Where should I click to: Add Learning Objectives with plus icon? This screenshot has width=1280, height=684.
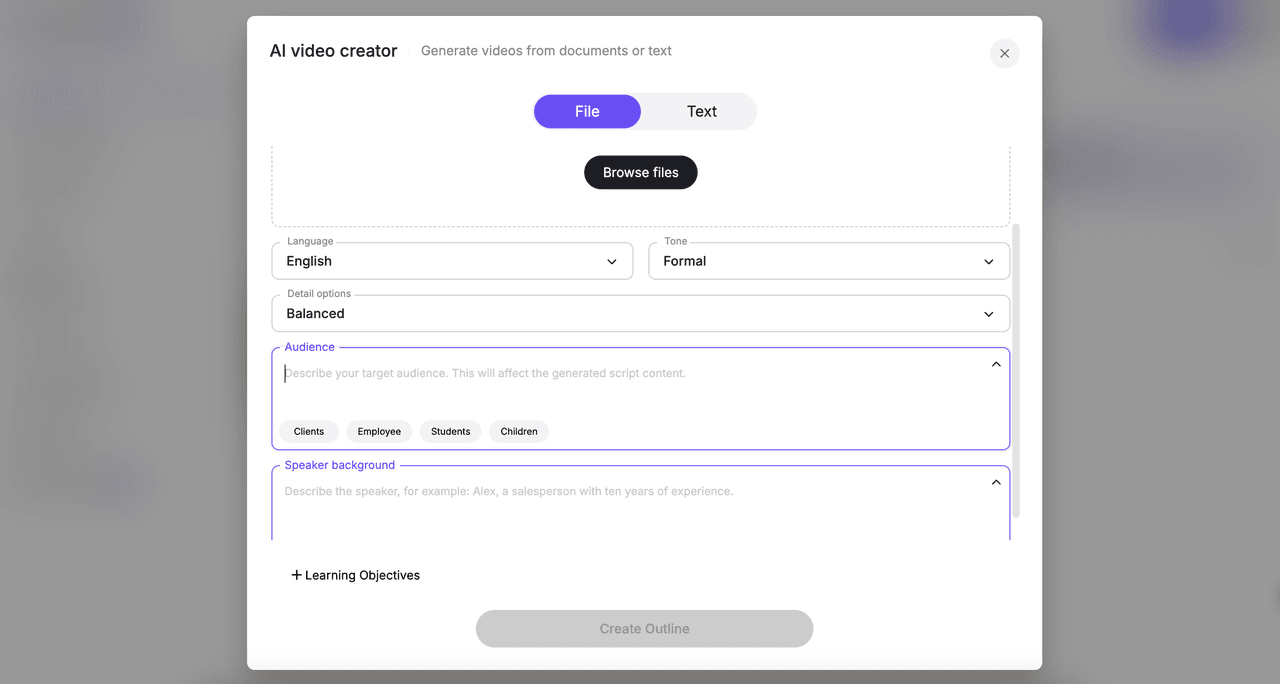296,575
